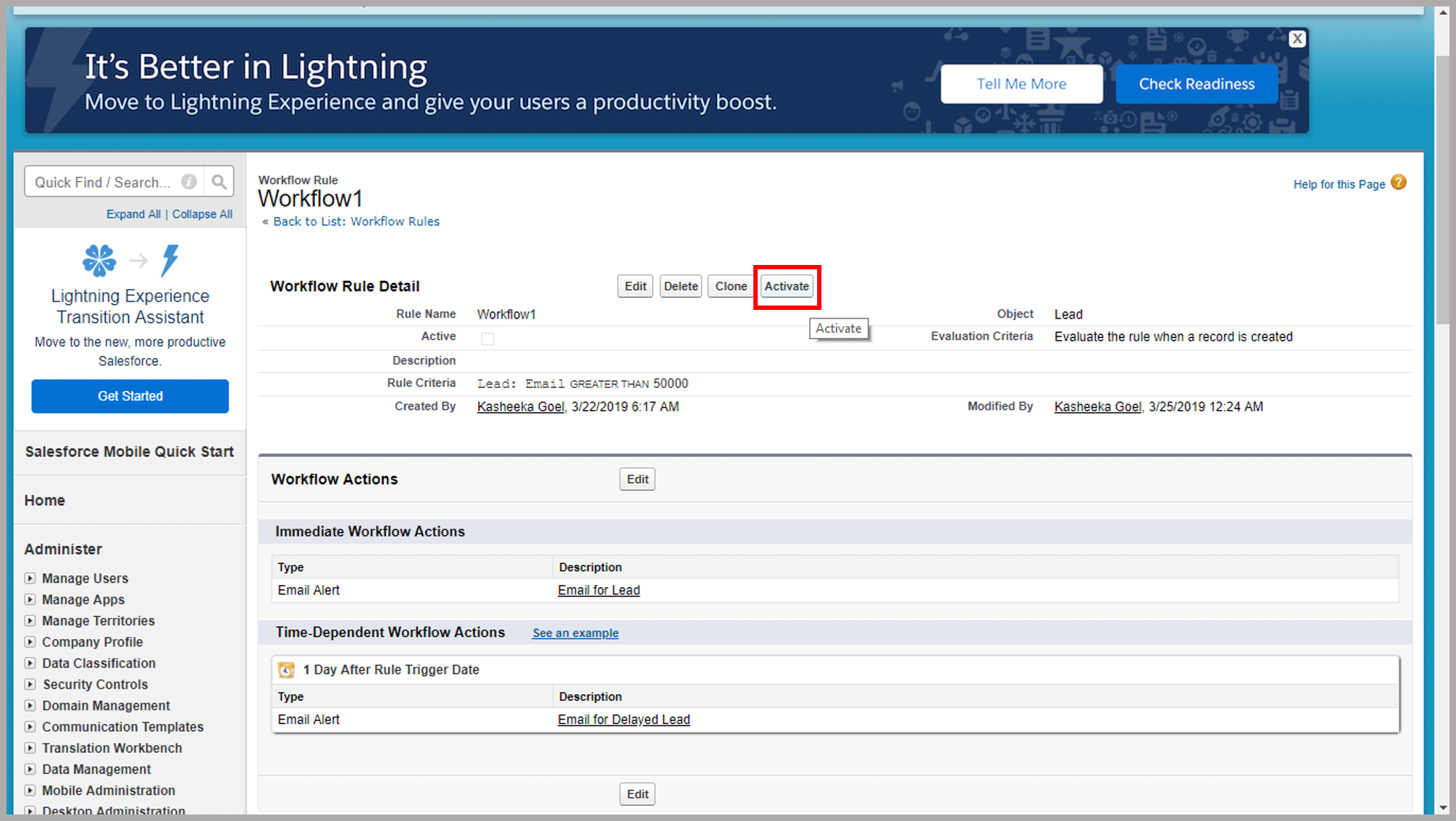
Task: Click the Edit button in Workflow Actions
Action: tap(637, 478)
